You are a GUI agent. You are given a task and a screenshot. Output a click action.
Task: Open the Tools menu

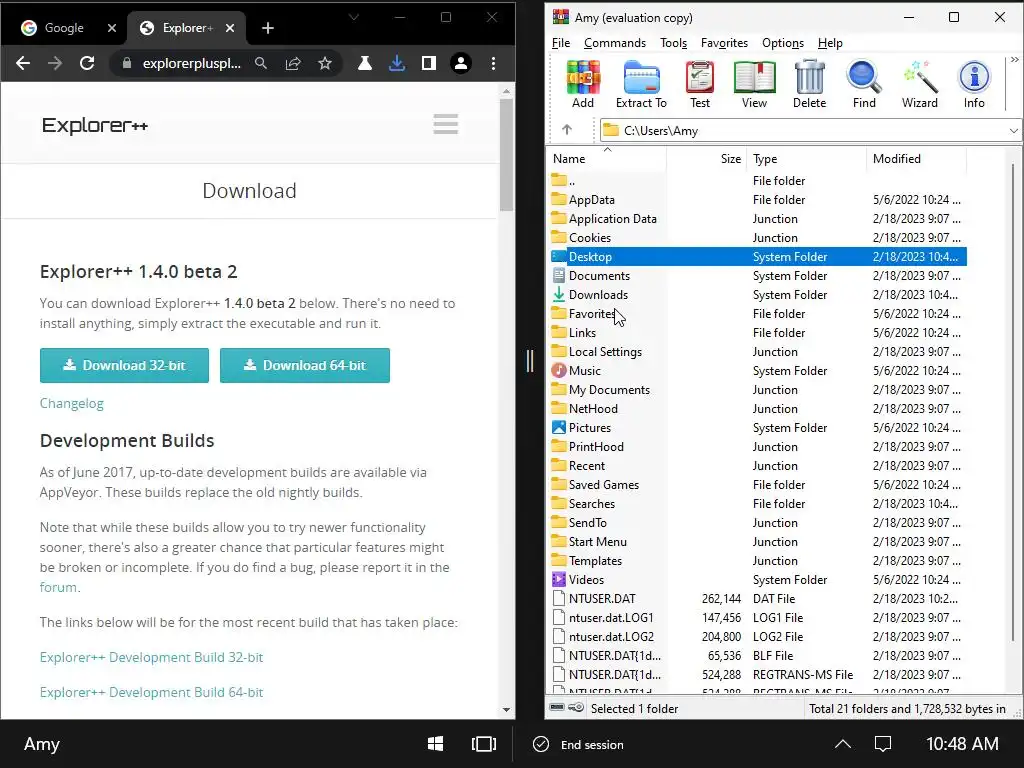pos(673,43)
